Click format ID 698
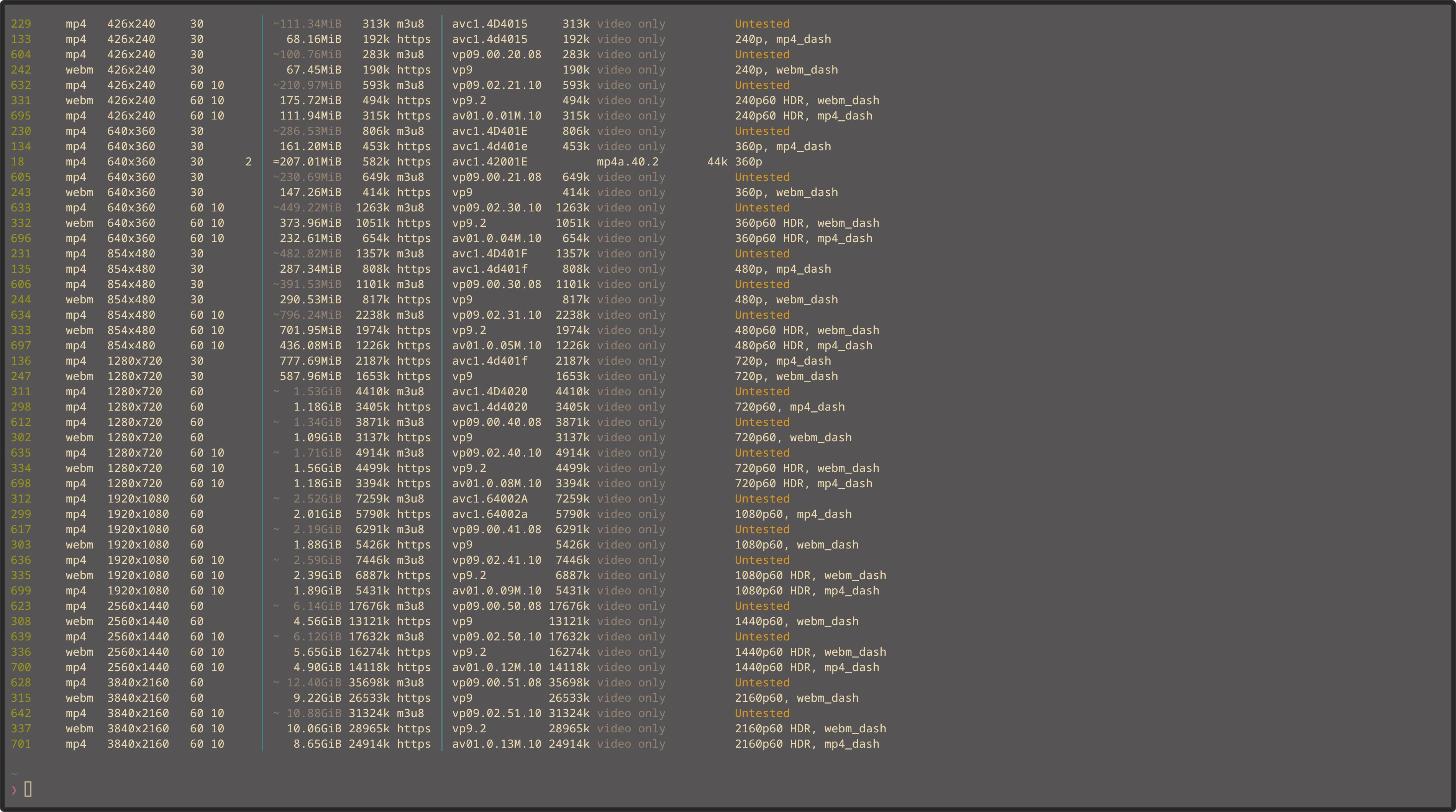 tap(21, 483)
